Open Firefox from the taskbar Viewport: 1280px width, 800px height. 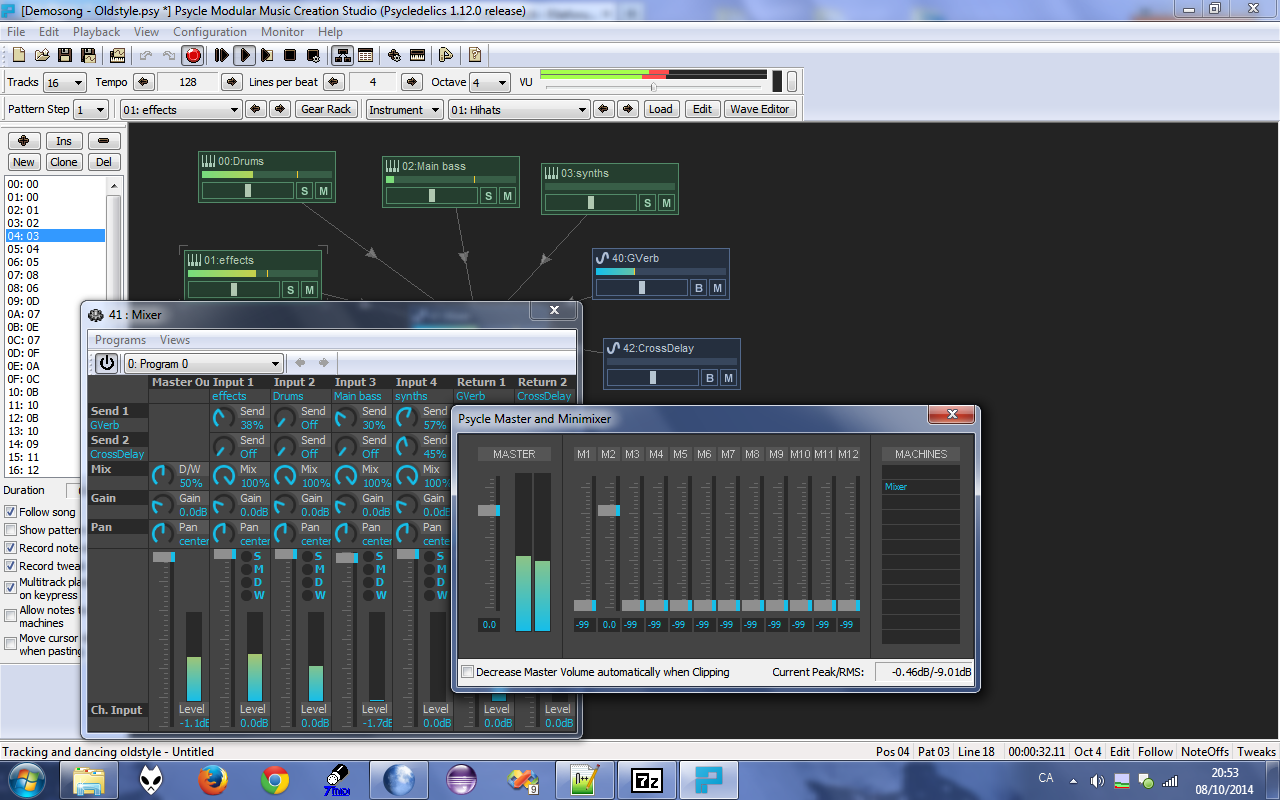coord(213,779)
